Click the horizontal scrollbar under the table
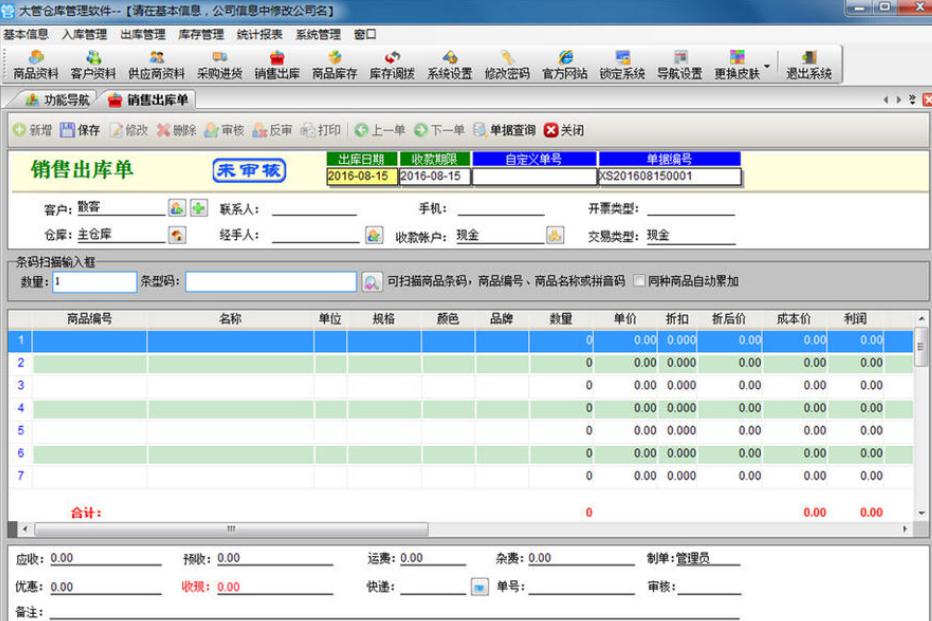Viewport: 932px width, 621px height. click(230, 528)
